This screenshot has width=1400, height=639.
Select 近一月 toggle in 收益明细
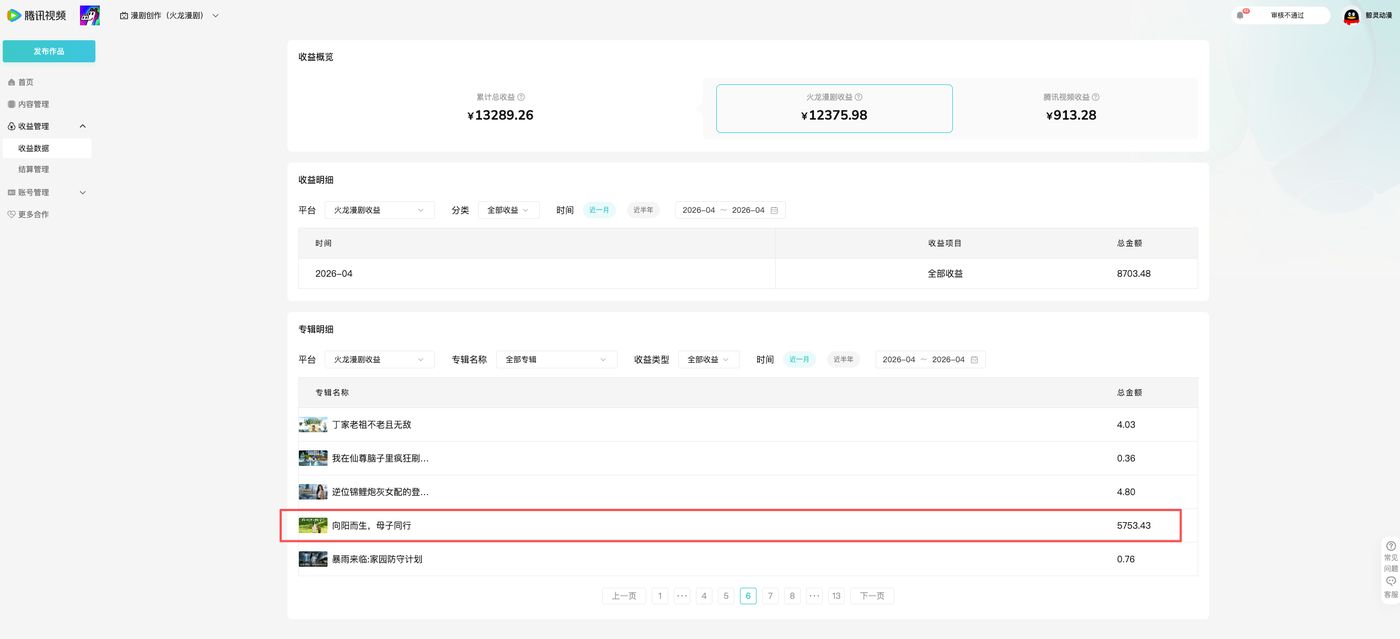599,210
